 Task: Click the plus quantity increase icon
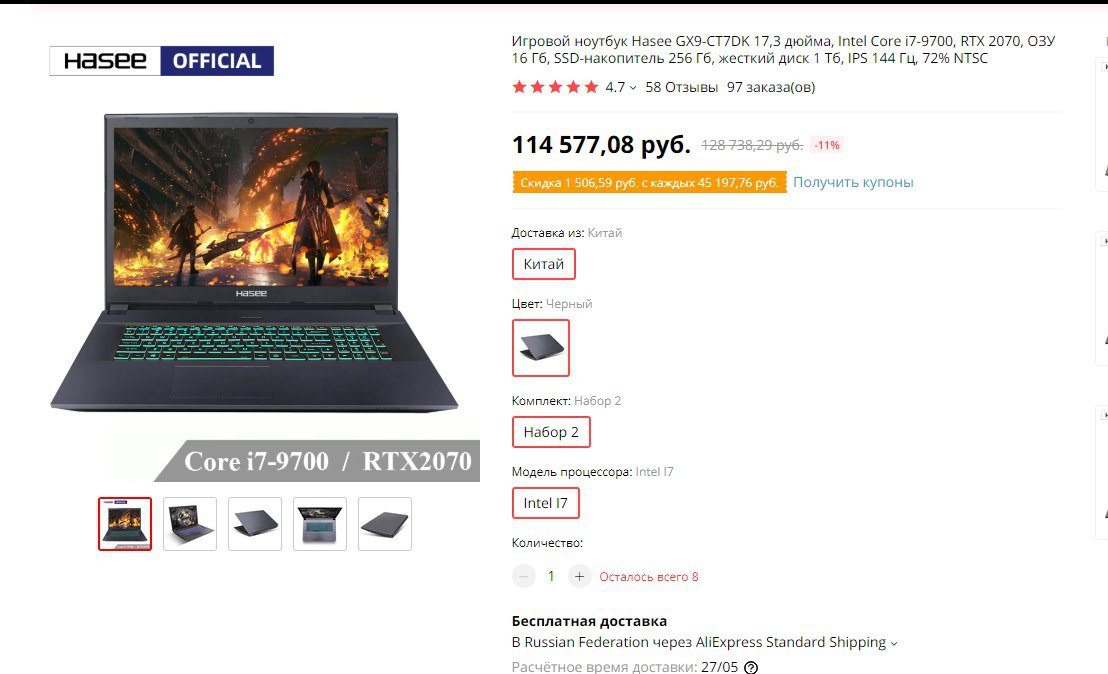click(x=579, y=577)
